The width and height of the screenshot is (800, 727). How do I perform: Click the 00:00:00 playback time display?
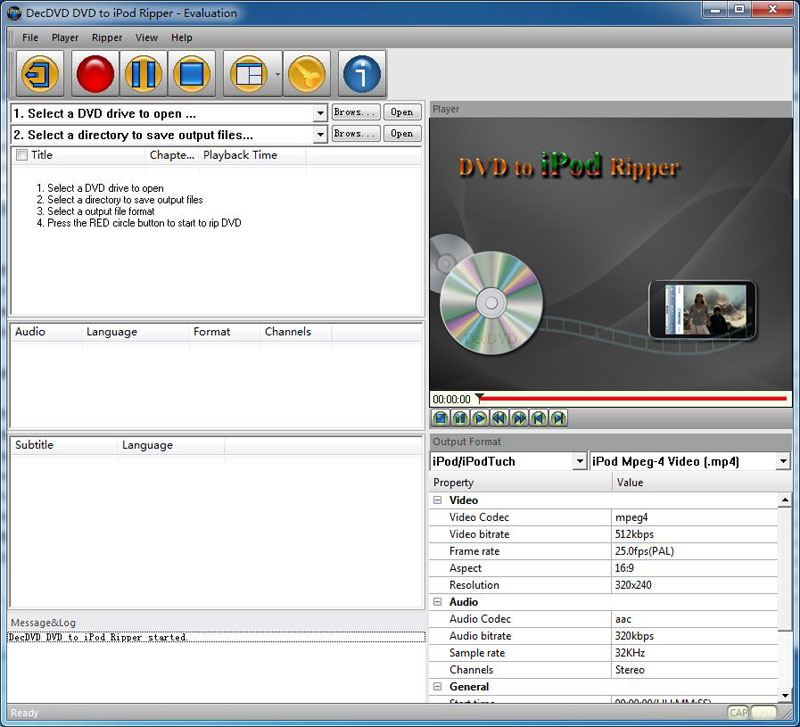pos(452,399)
